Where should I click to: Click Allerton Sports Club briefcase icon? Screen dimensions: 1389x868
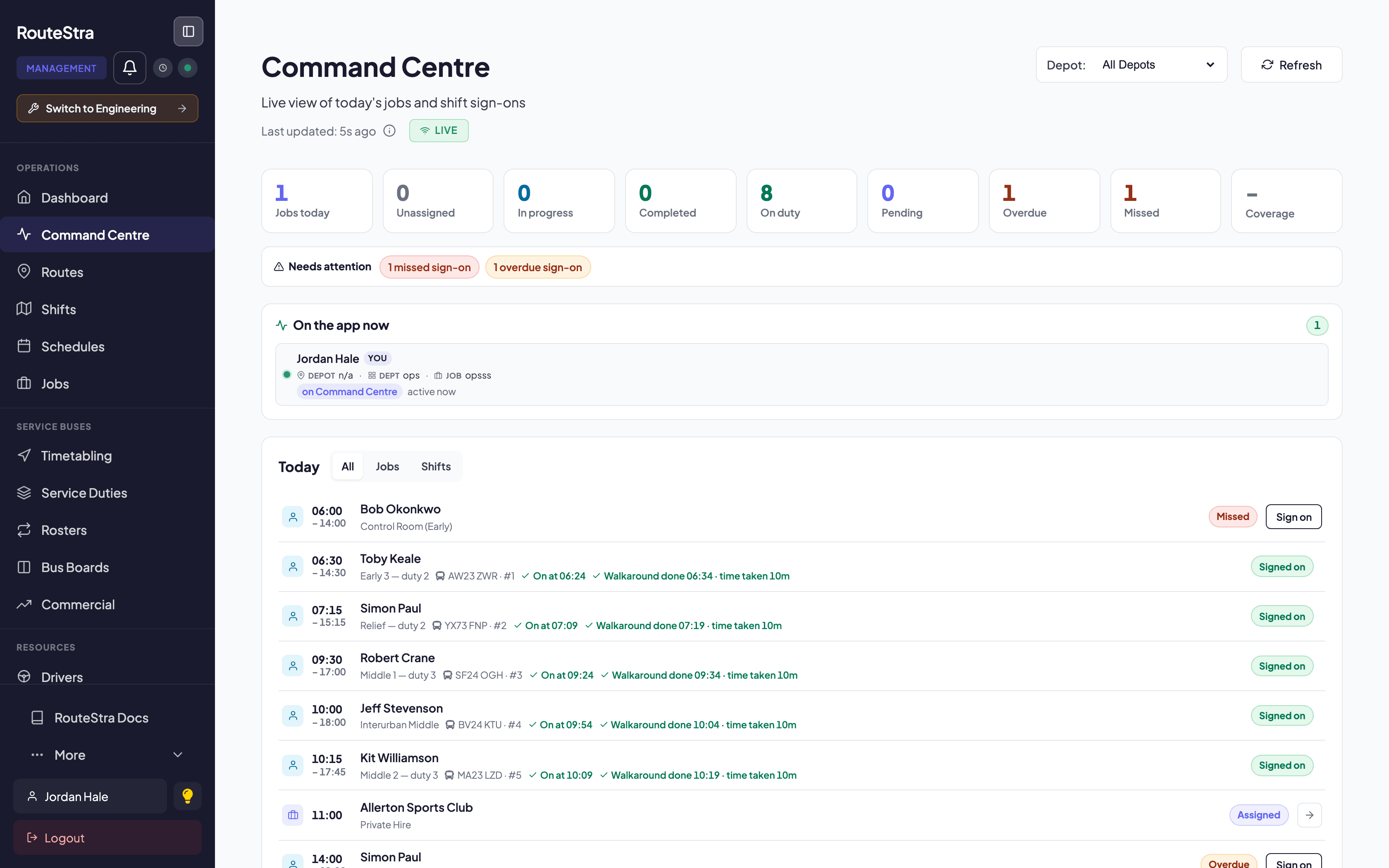pyautogui.click(x=293, y=815)
